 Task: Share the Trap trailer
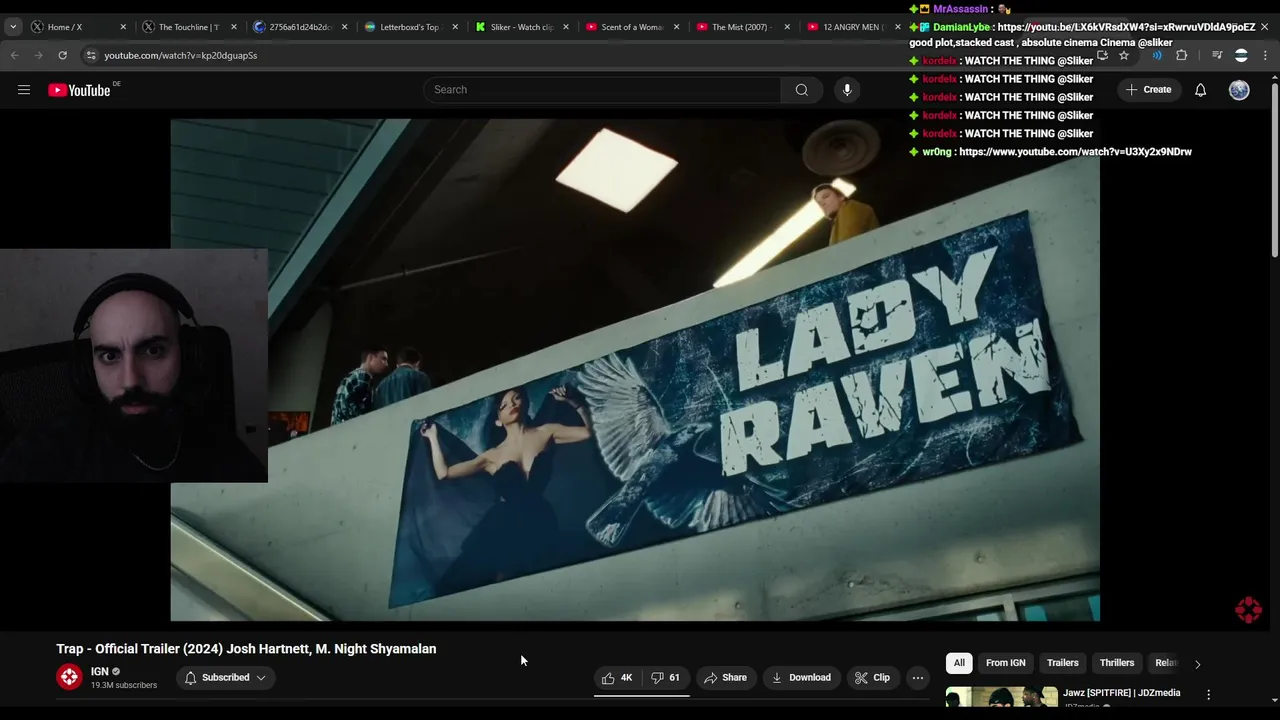coord(725,678)
